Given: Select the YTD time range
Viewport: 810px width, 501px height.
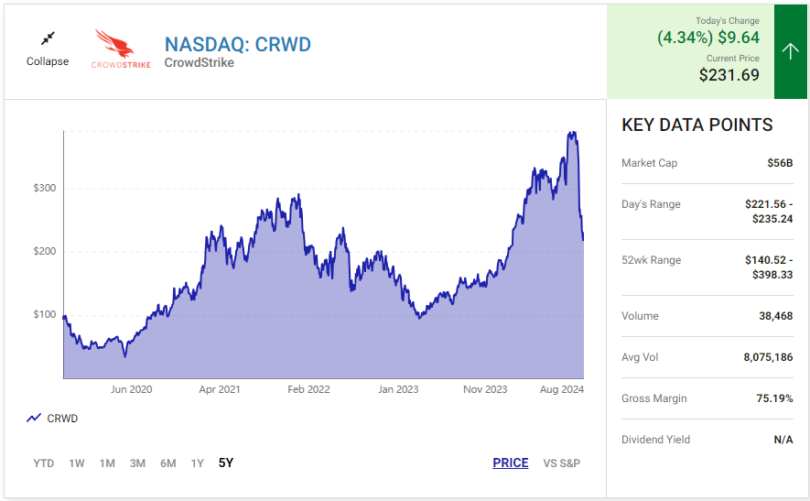Looking at the screenshot, I should tap(44, 463).
